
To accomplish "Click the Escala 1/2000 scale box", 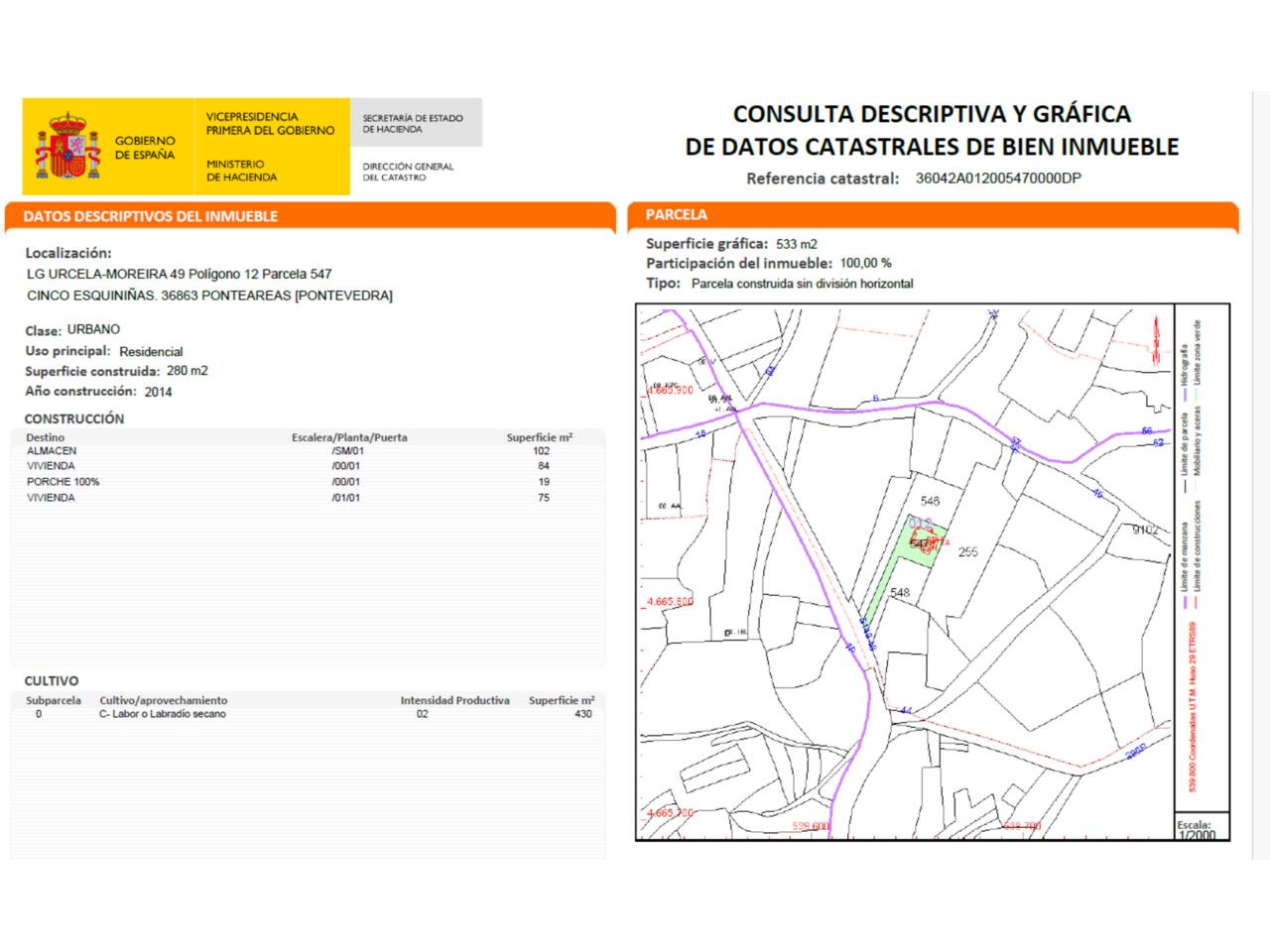I will pyautogui.click(x=1196, y=829).
